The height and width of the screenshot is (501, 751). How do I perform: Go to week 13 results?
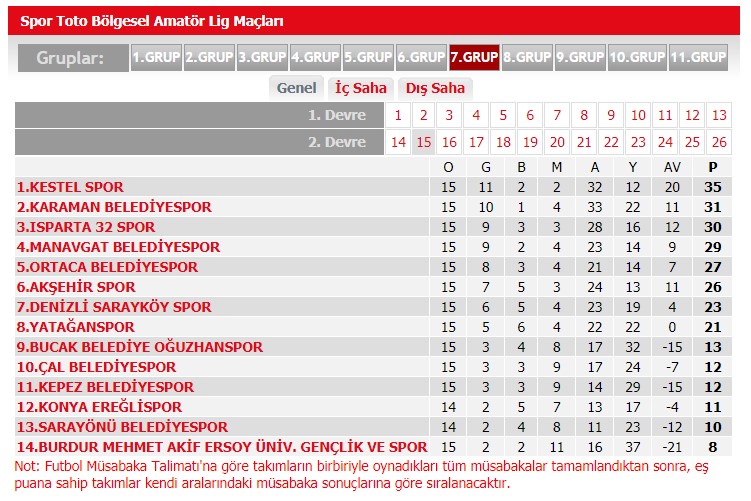click(719, 115)
